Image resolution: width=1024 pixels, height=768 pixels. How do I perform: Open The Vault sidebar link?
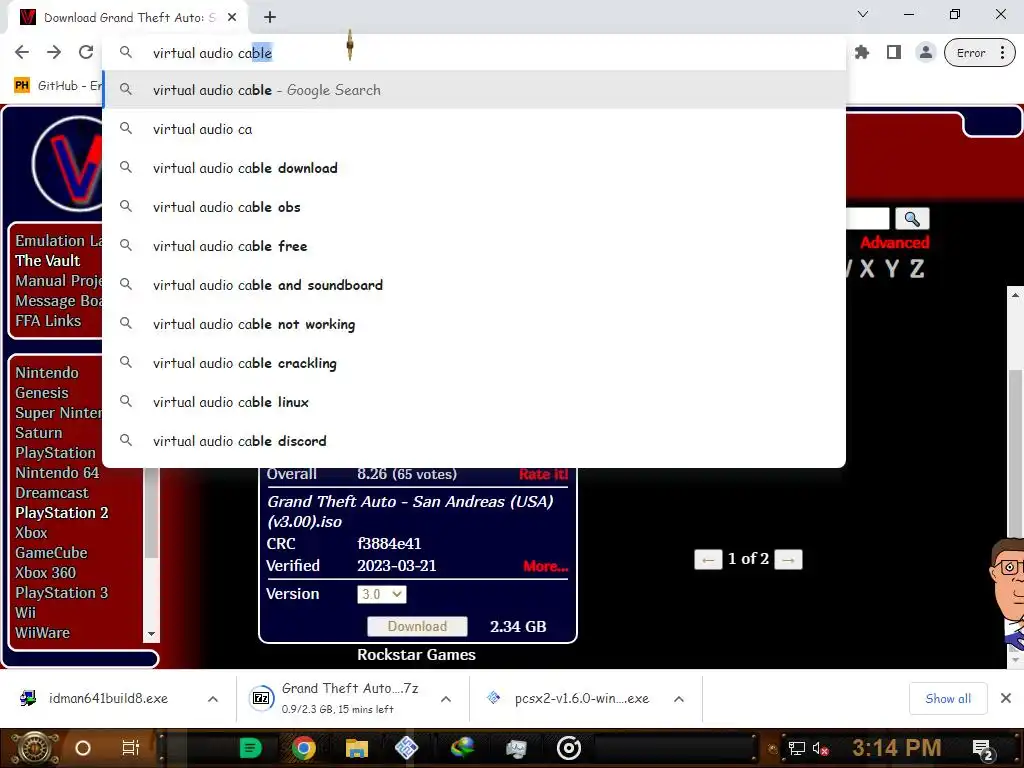coord(48,261)
